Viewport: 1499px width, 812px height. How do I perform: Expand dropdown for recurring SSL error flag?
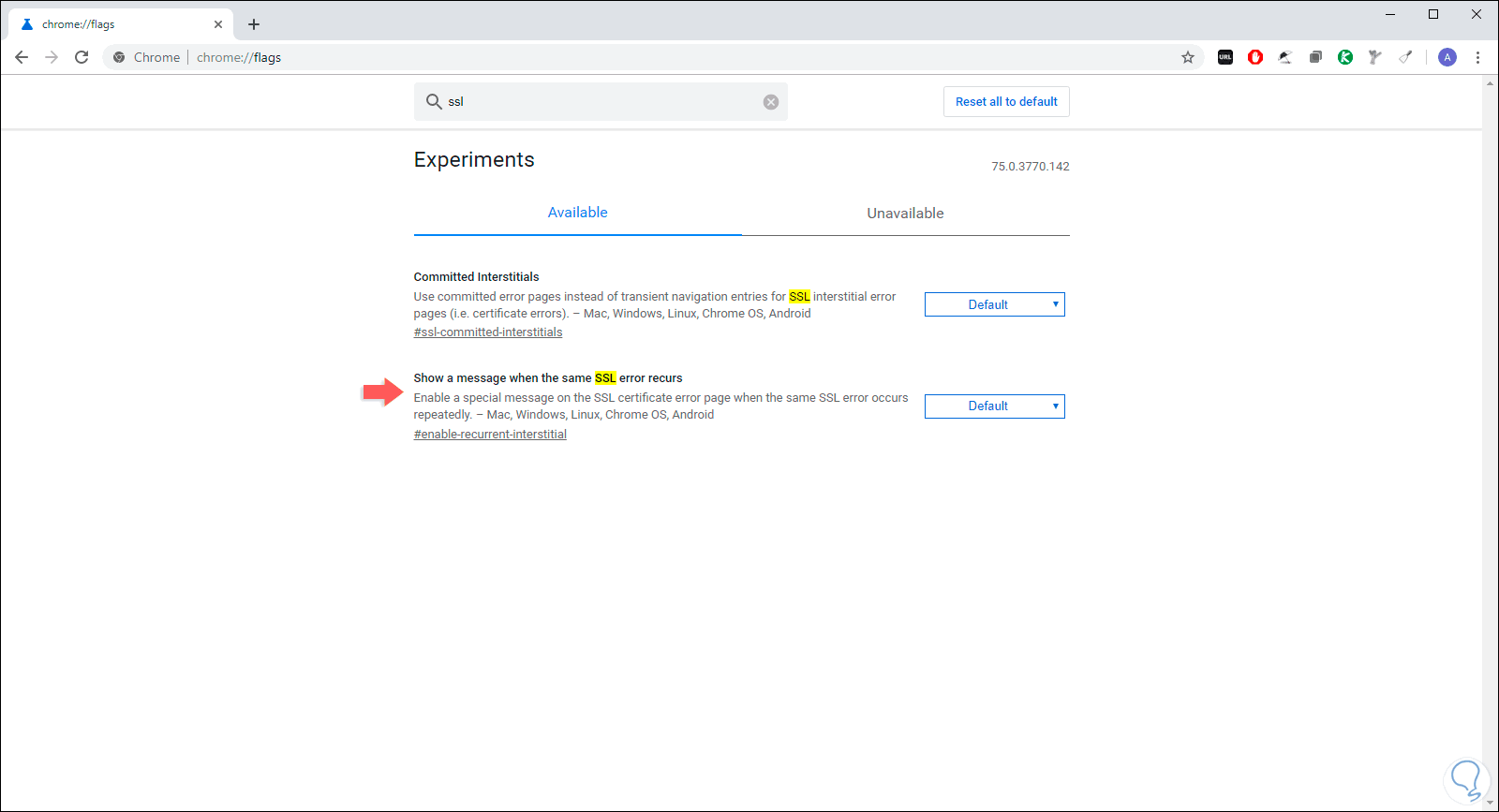994,406
